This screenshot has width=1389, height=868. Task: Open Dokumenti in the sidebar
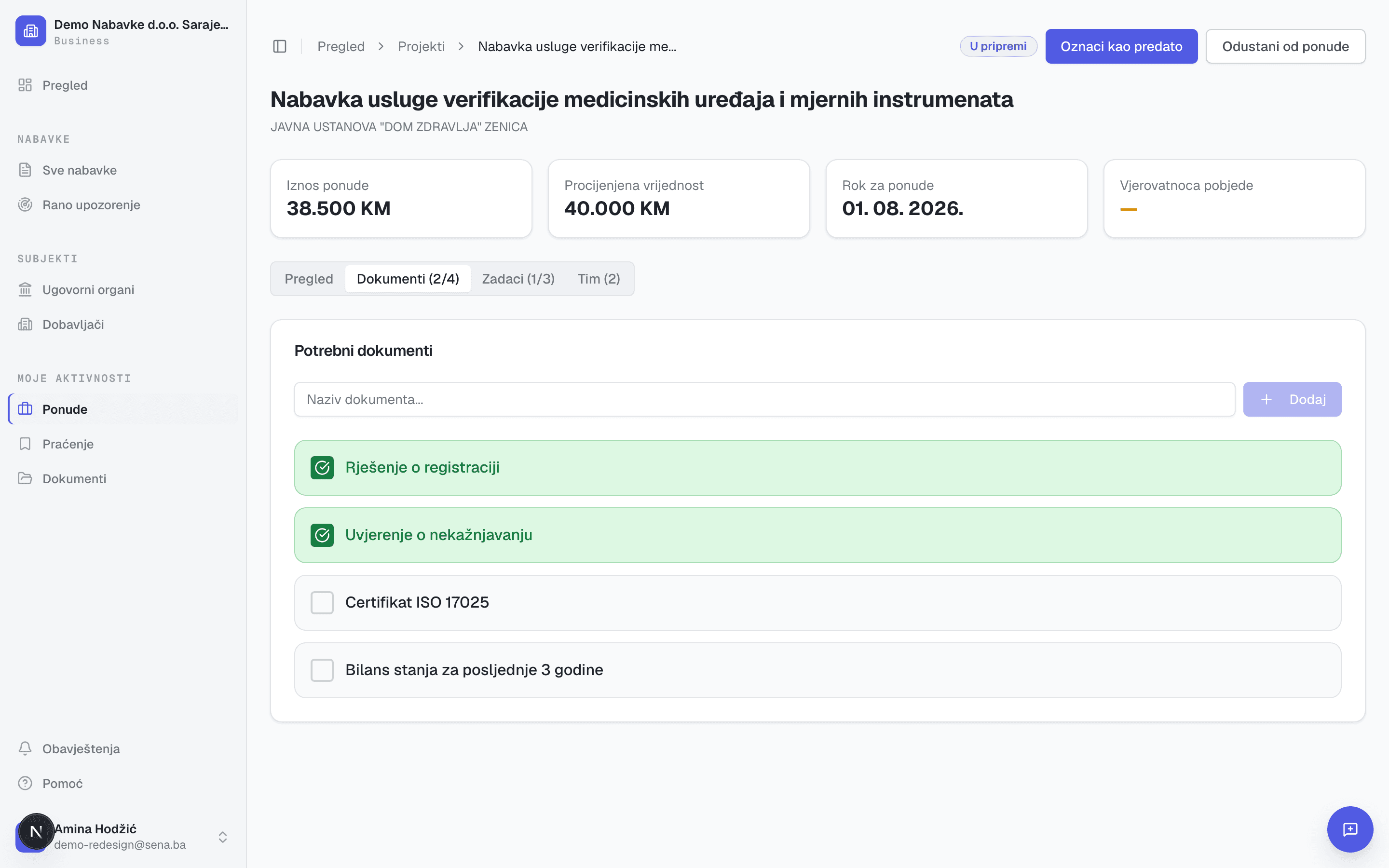pos(123,479)
